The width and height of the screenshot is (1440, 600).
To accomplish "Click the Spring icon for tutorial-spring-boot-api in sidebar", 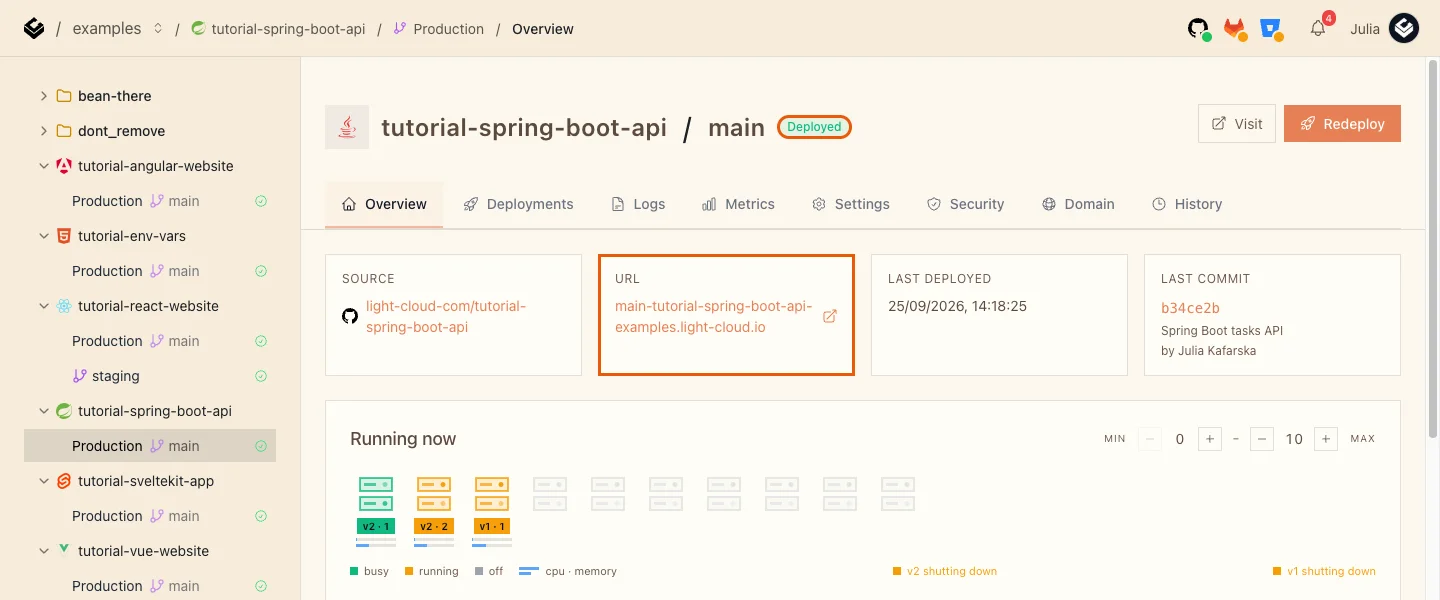I will 64,411.
